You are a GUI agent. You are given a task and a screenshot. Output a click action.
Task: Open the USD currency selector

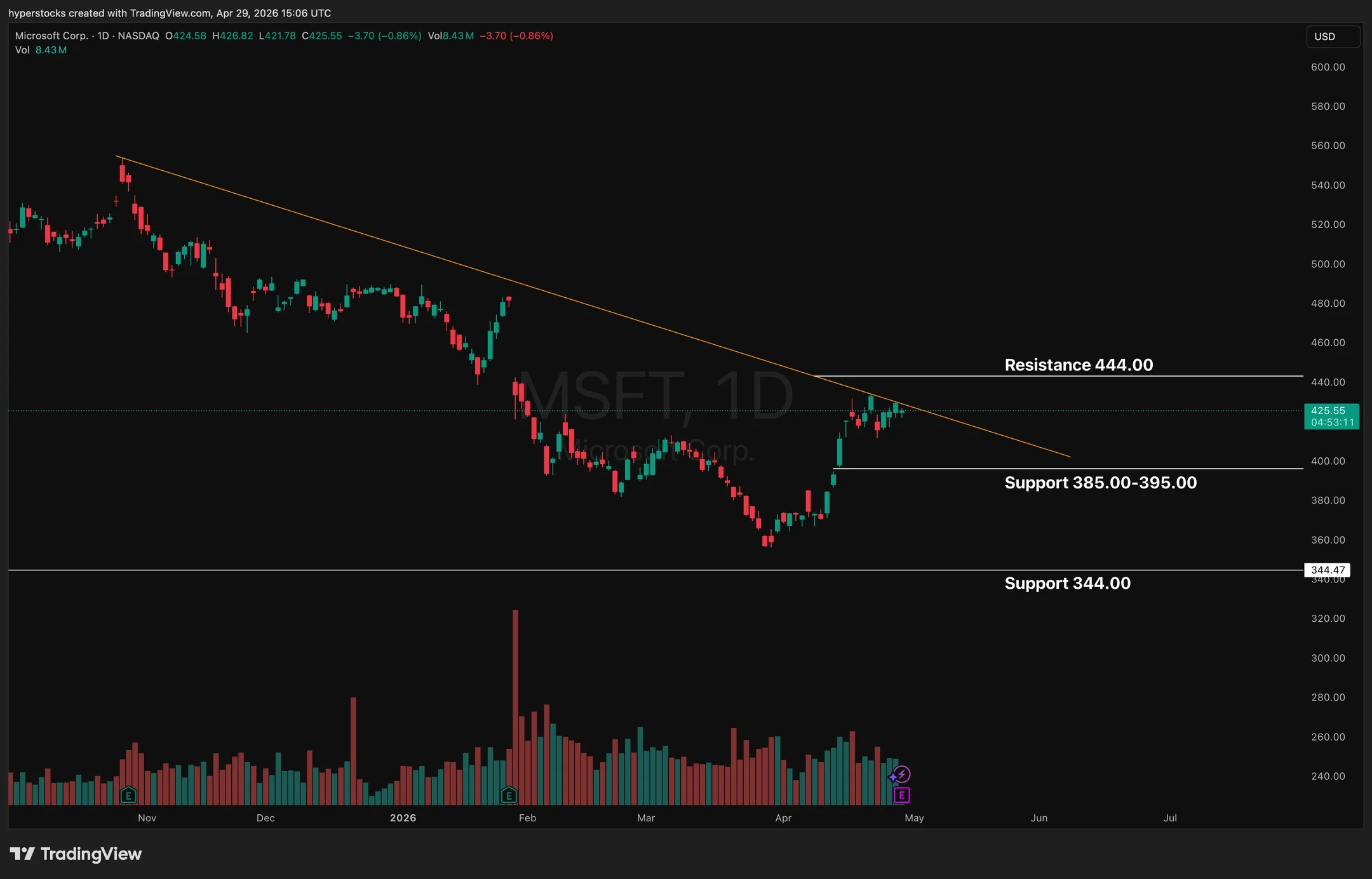tap(1333, 36)
